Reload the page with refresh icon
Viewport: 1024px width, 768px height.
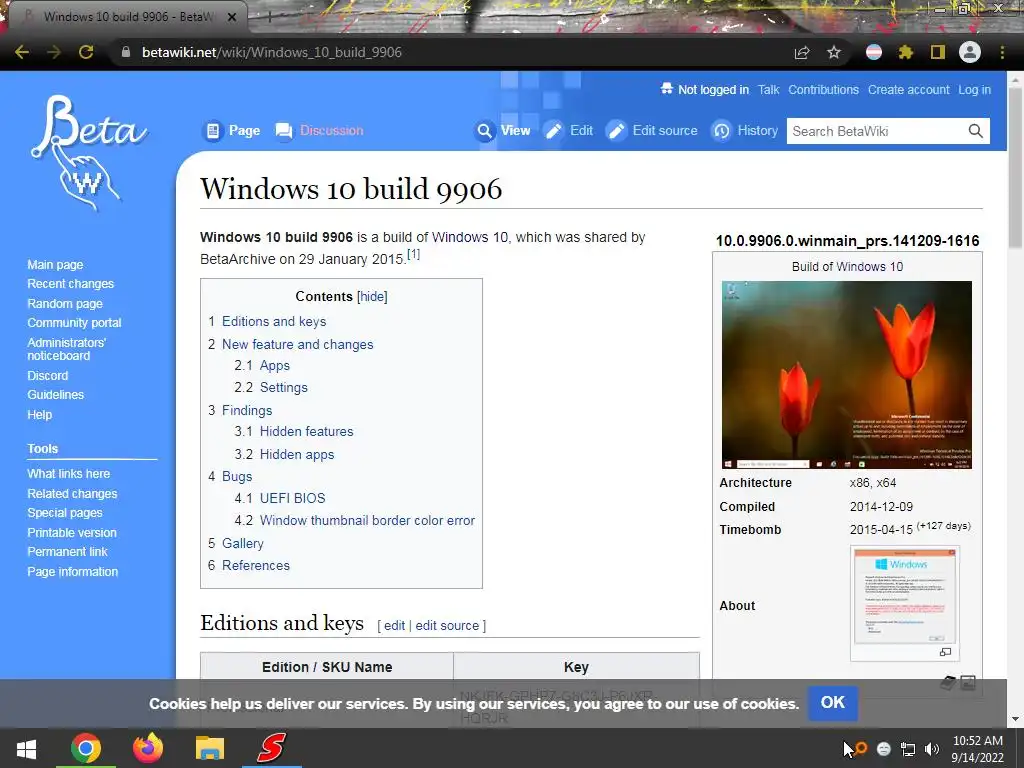(x=86, y=52)
